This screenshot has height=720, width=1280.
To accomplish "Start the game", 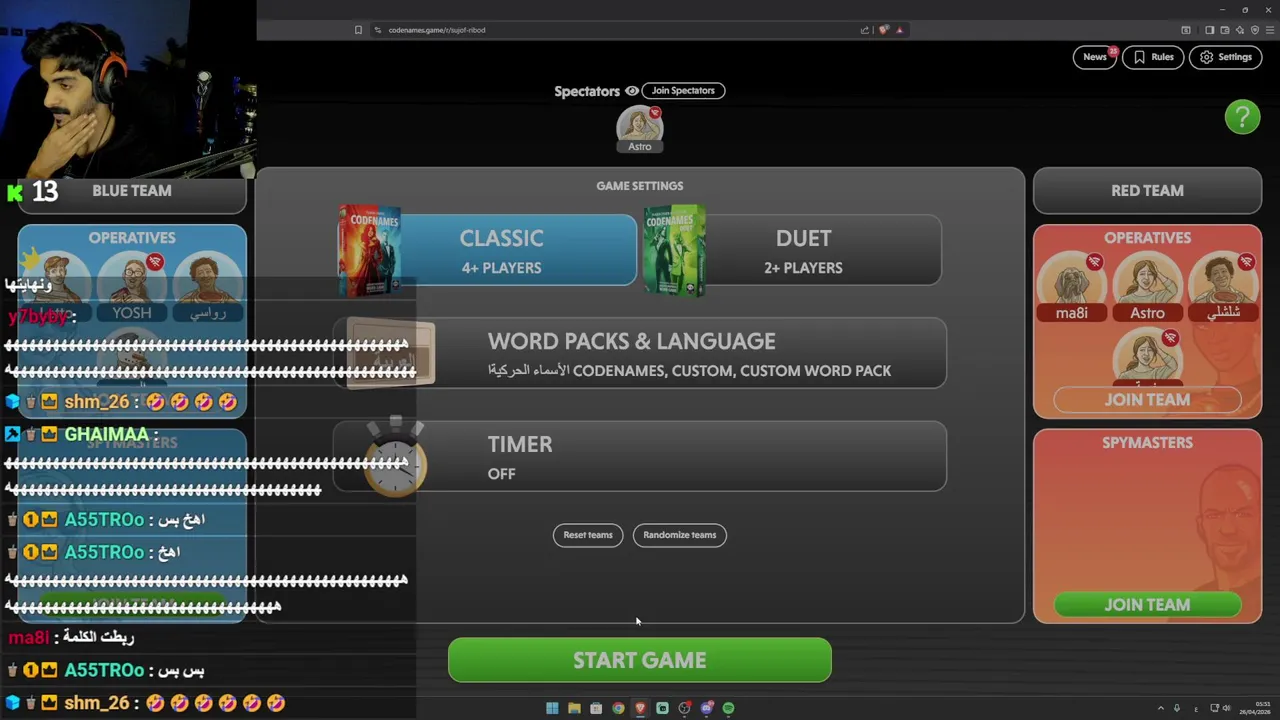I will coord(640,660).
